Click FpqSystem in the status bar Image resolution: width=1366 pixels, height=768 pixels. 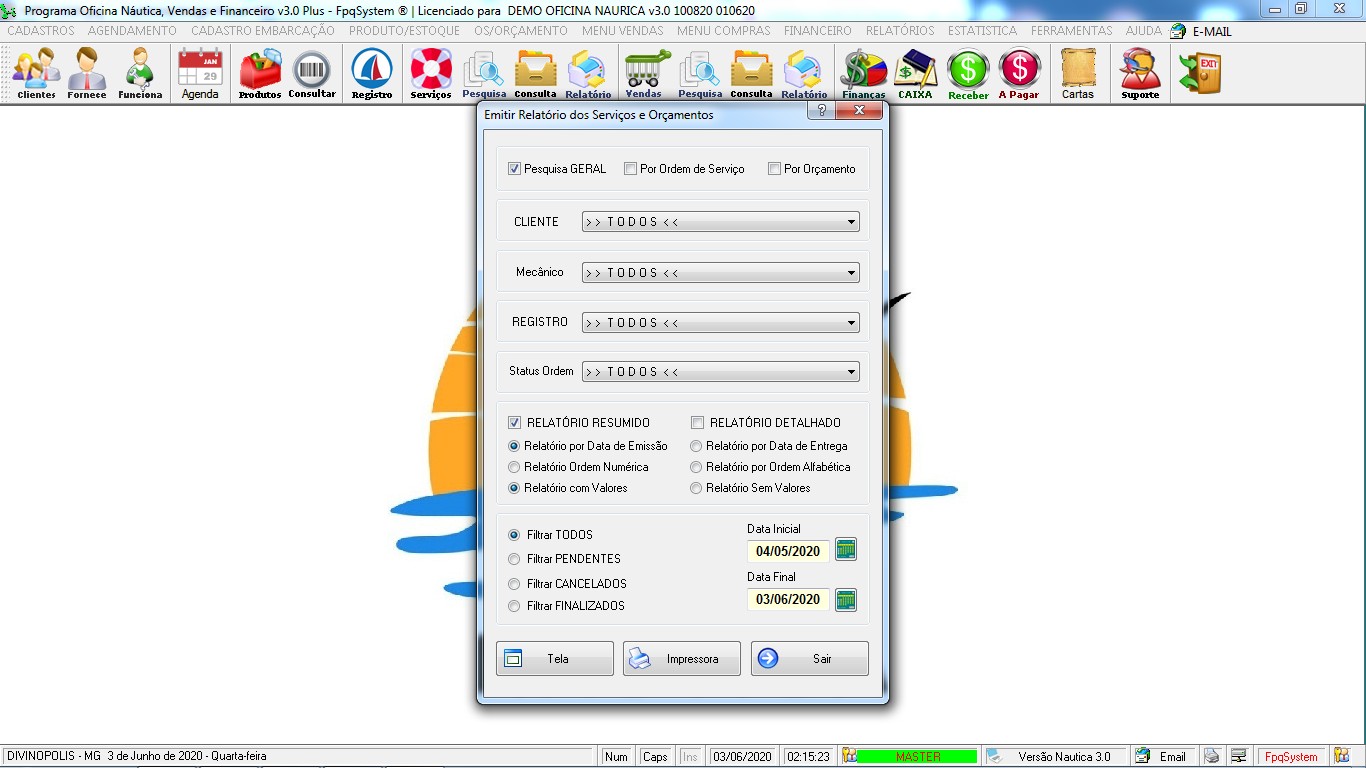click(x=1291, y=757)
